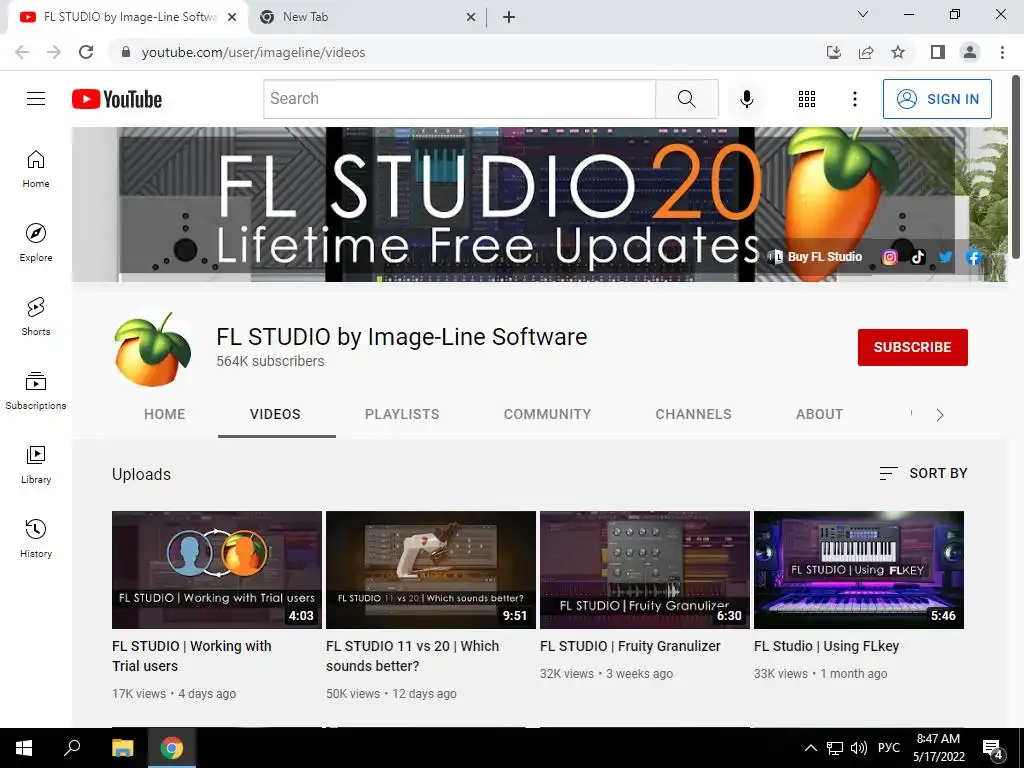Open File Explorer from taskbar
This screenshot has width=1024, height=768.
point(122,748)
